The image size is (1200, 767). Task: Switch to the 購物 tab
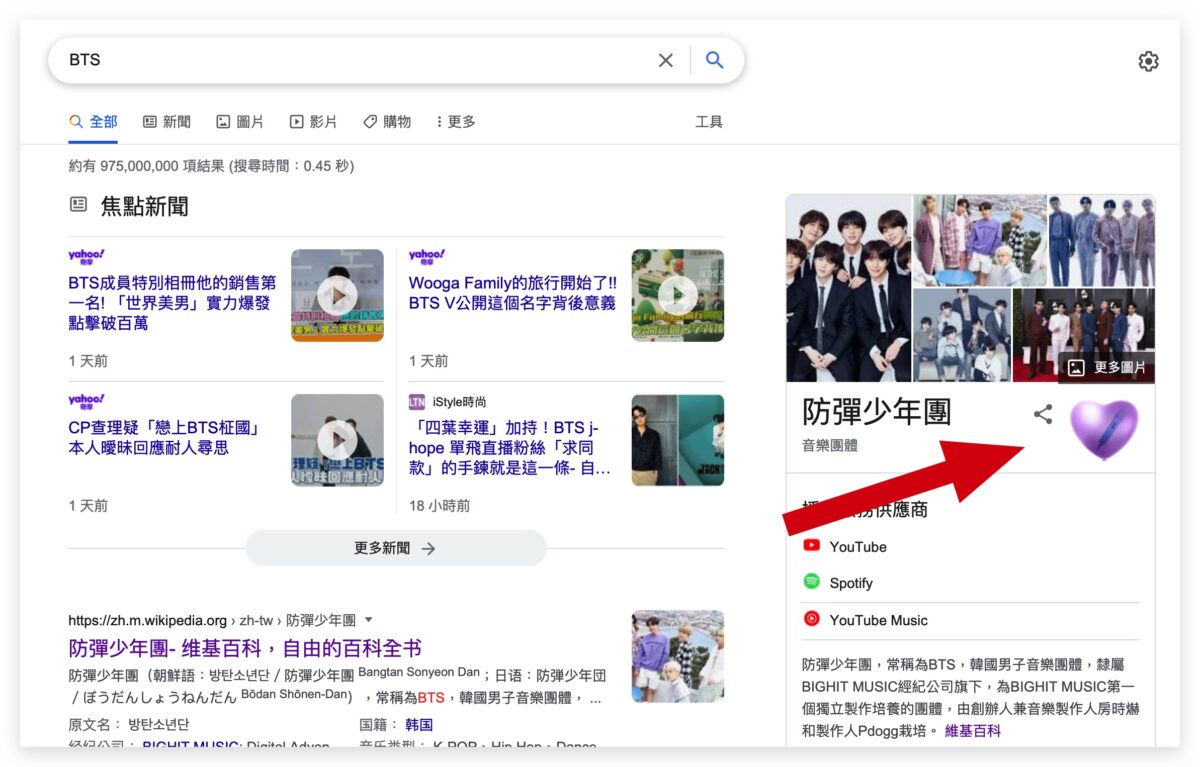click(386, 122)
